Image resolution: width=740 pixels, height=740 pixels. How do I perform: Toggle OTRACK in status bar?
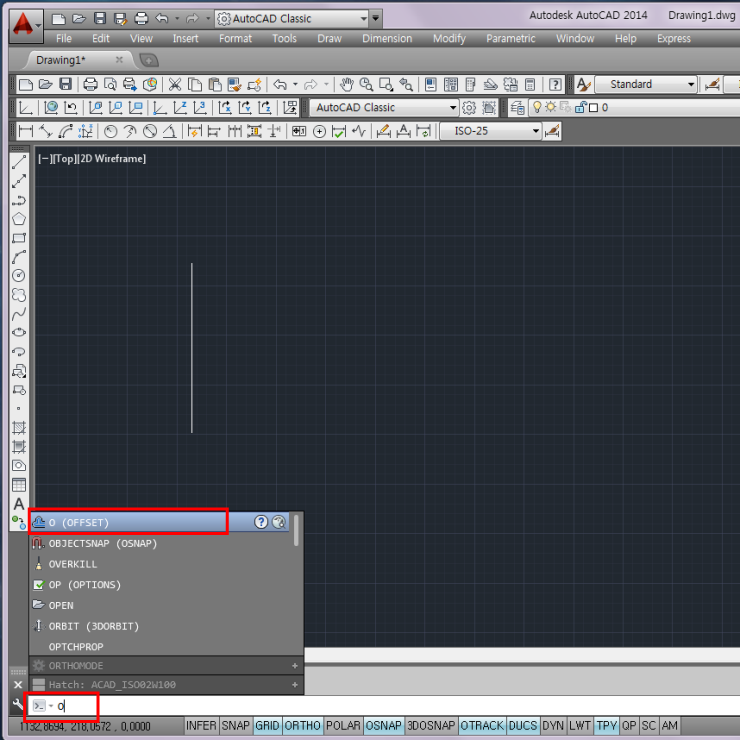[482, 726]
